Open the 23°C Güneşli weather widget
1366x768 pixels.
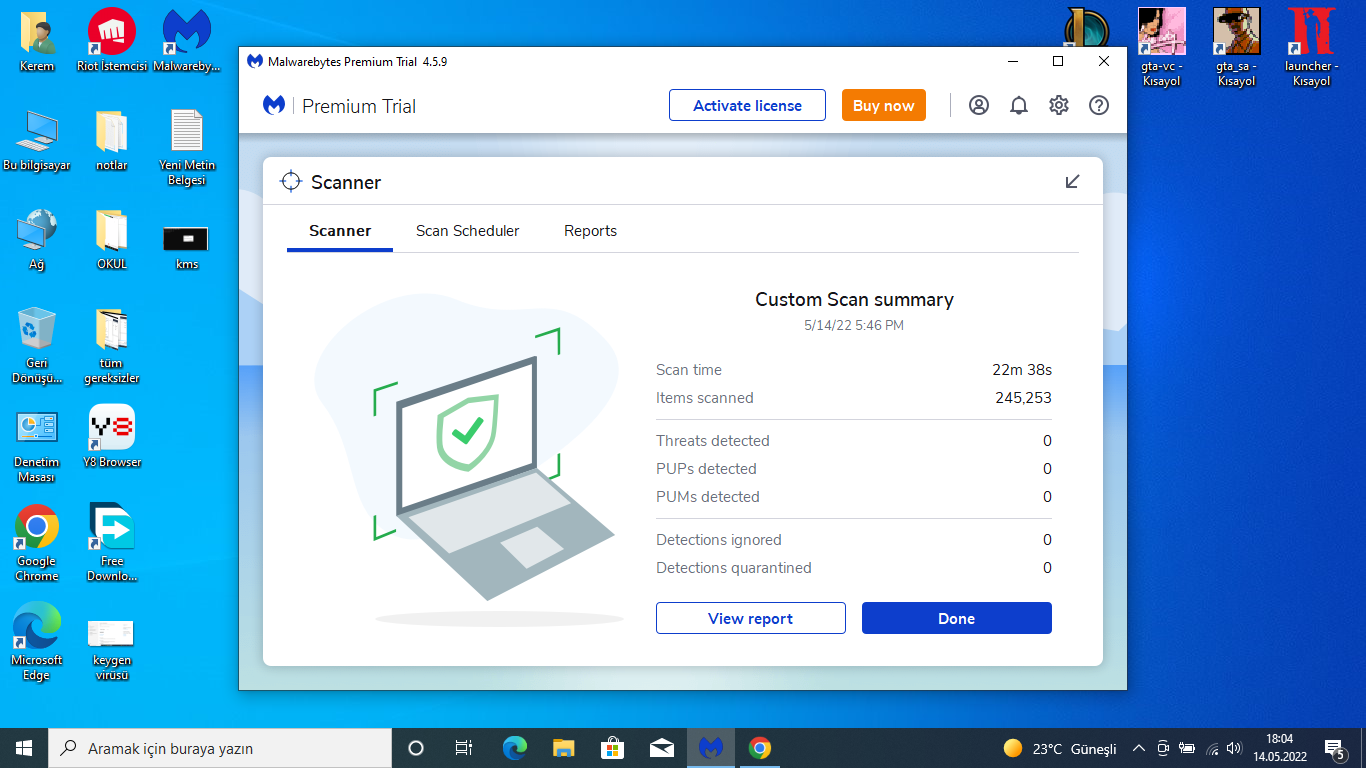point(1060,748)
